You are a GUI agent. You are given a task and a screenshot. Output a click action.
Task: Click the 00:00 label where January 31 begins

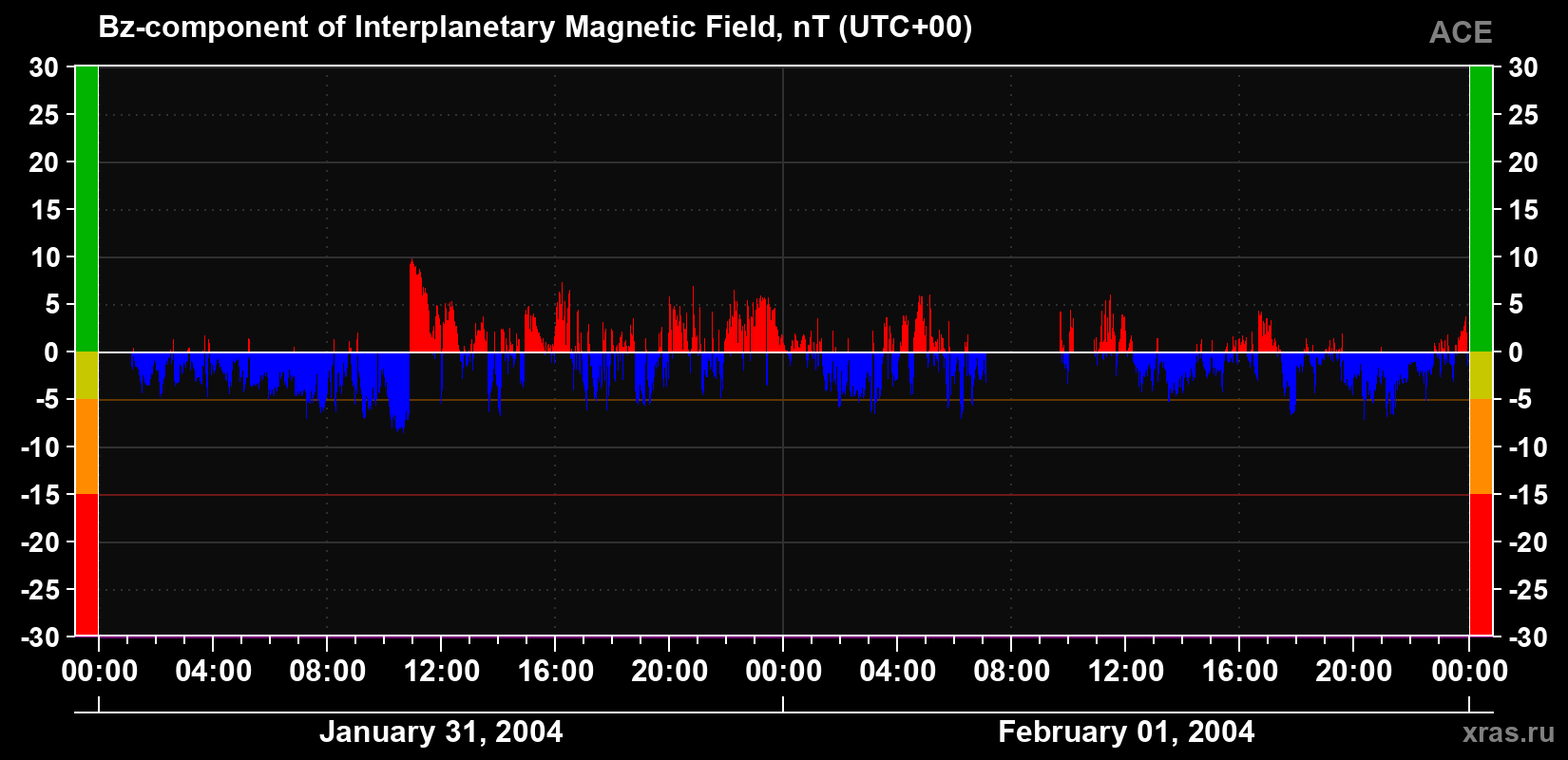[99, 672]
